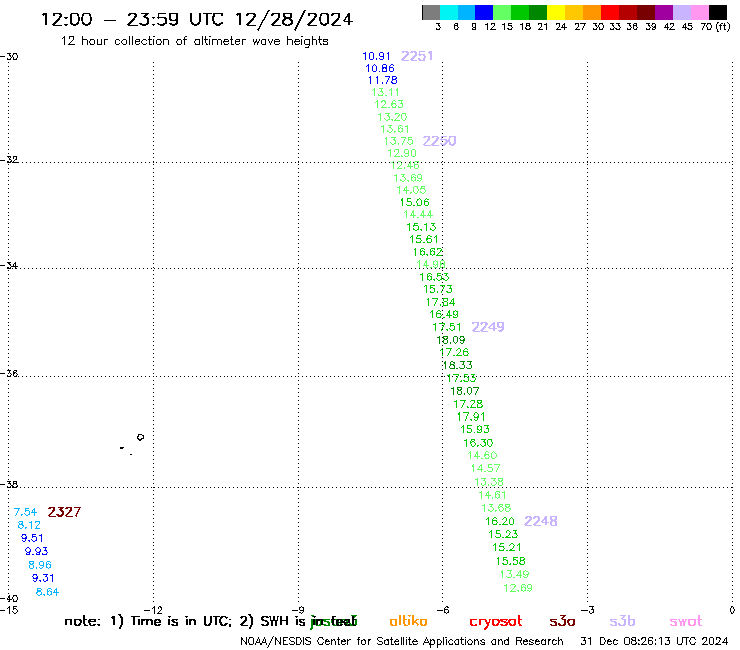Click the black swatch in the color scale
740x650 pixels.
(718, 12)
